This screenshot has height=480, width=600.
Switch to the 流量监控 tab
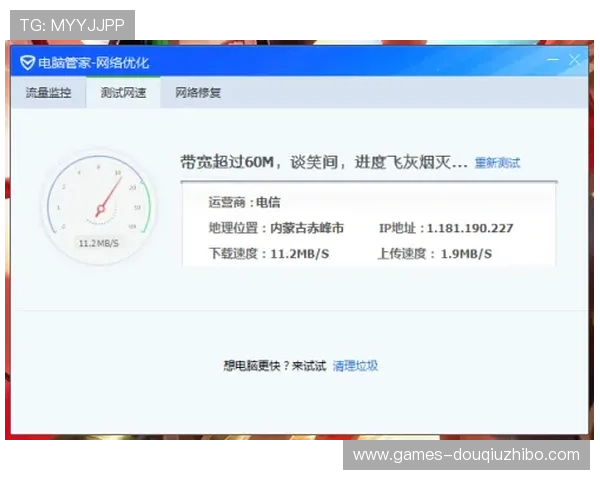coord(48,93)
